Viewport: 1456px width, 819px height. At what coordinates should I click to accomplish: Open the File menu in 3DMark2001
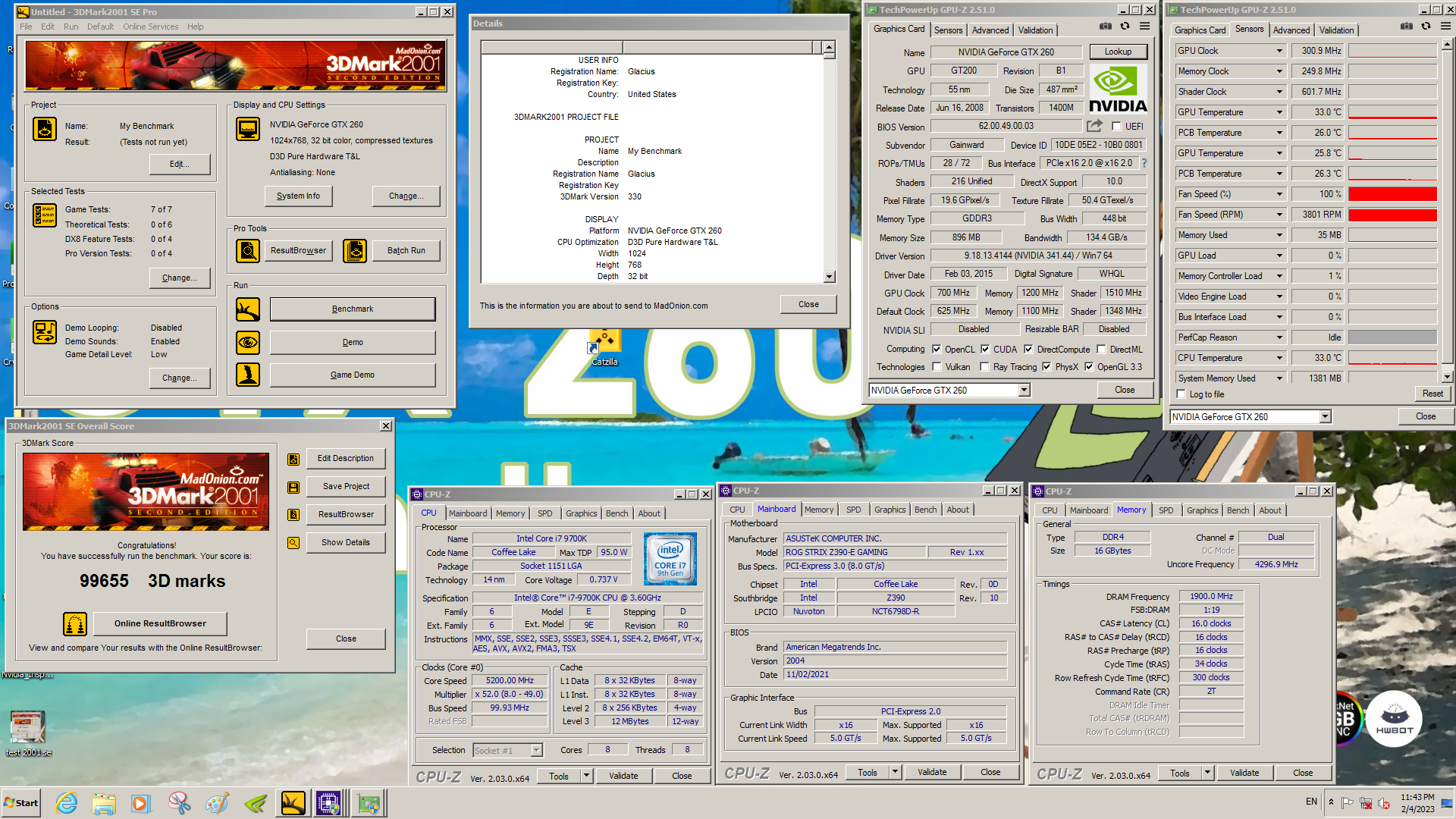pos(26,27)
